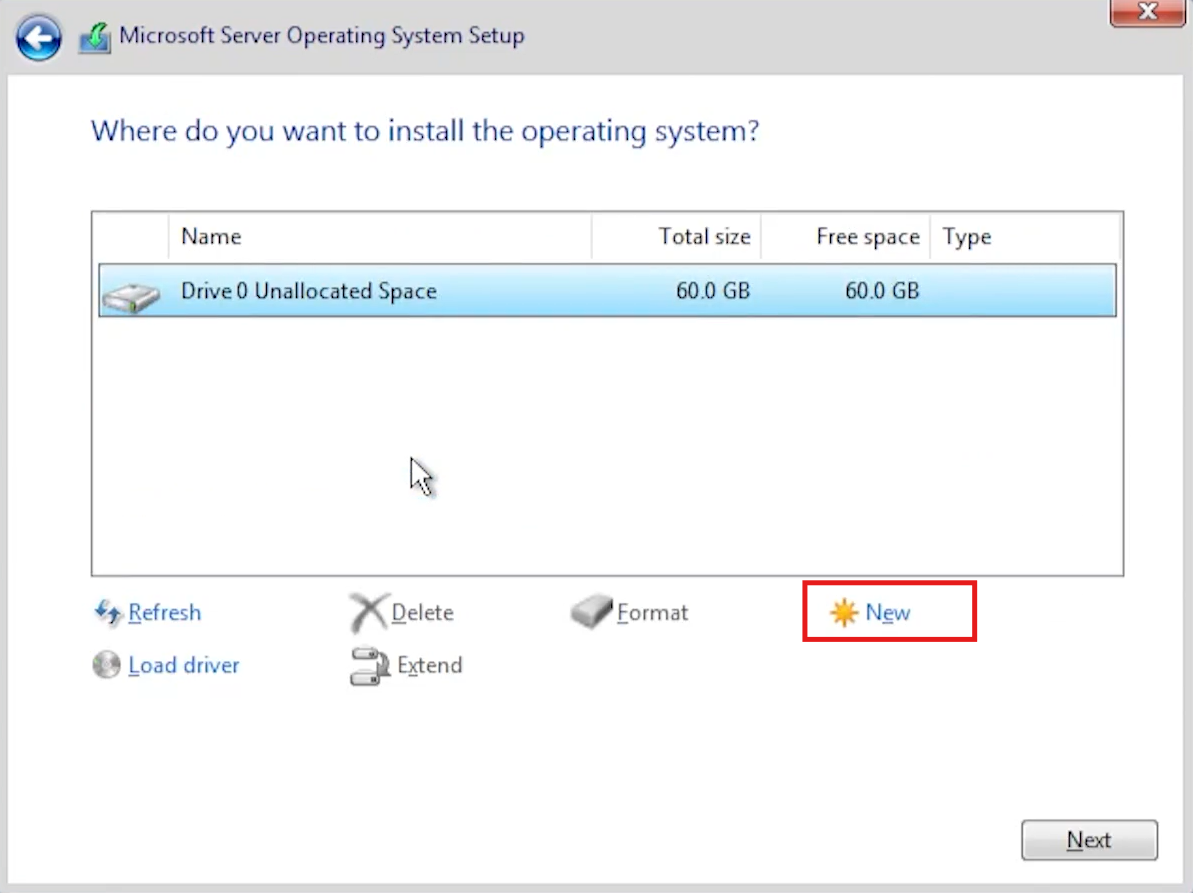Click the Load driver disc icon
The height and width of the screenshot is (893, 1193).
pyautogui.click(x=107, y=665)
